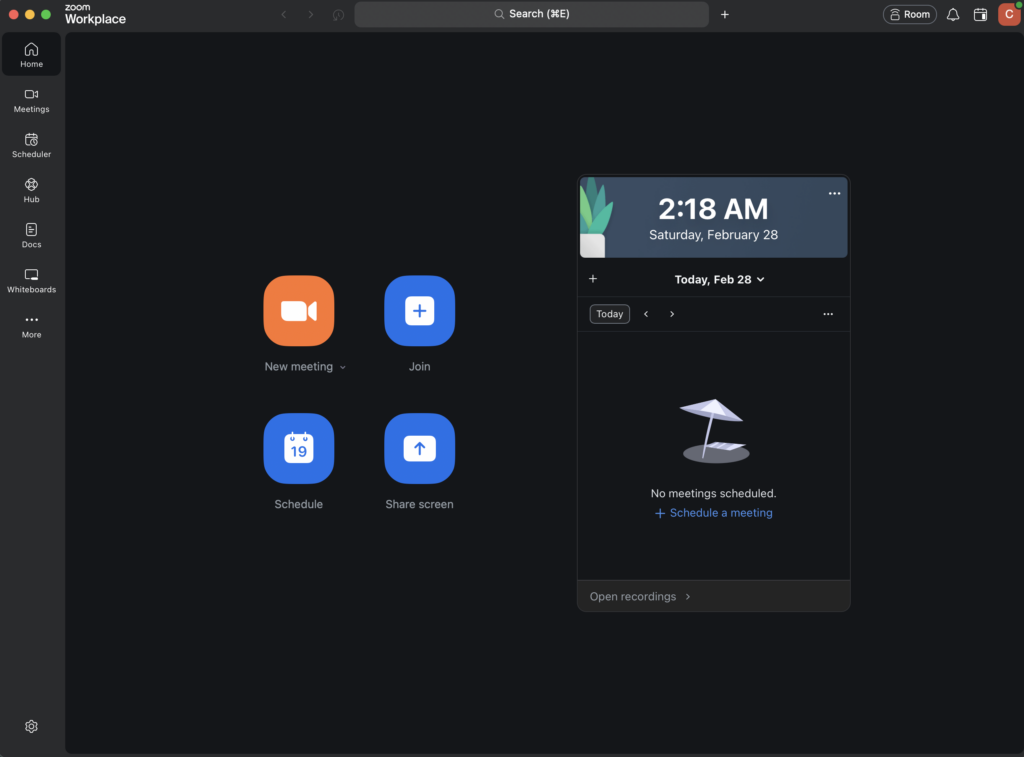The width and height of the screenshot is (1024, 757).
Task: Select Home in the sidebar
Action: click(x=31, y=54)
